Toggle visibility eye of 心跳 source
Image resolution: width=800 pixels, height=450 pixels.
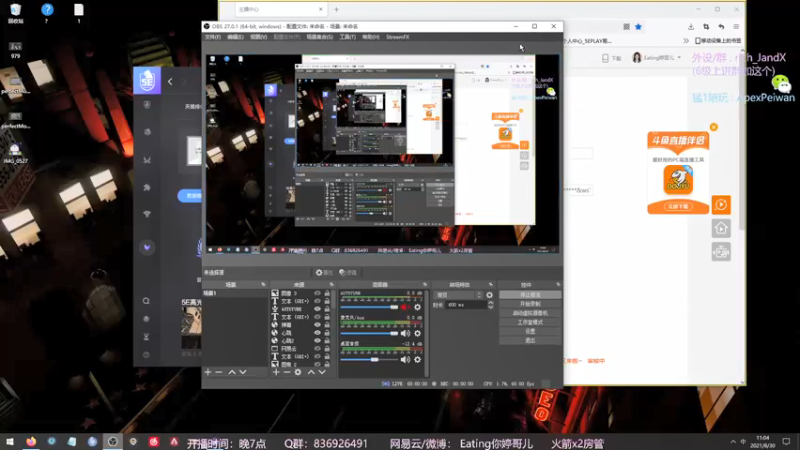pyautogui.click(x=317, y=333)
